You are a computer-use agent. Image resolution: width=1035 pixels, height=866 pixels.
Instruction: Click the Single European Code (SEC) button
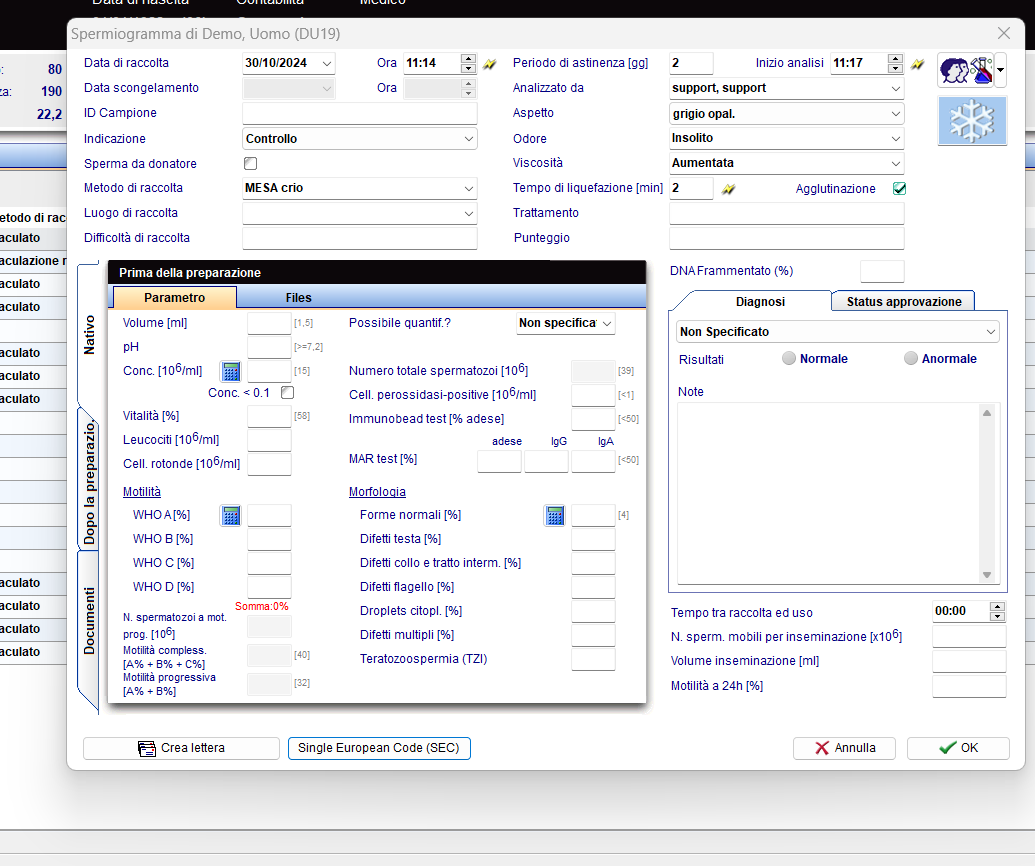tap(379, 748)
